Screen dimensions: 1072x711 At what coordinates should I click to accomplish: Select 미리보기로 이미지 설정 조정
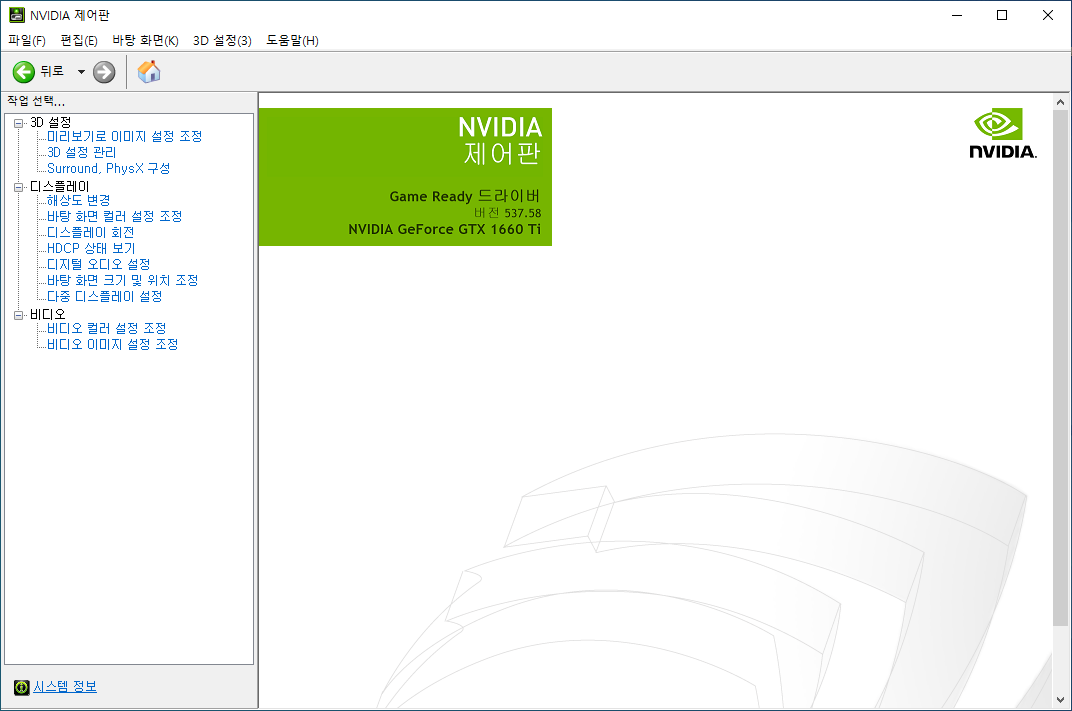coord(124,136)
